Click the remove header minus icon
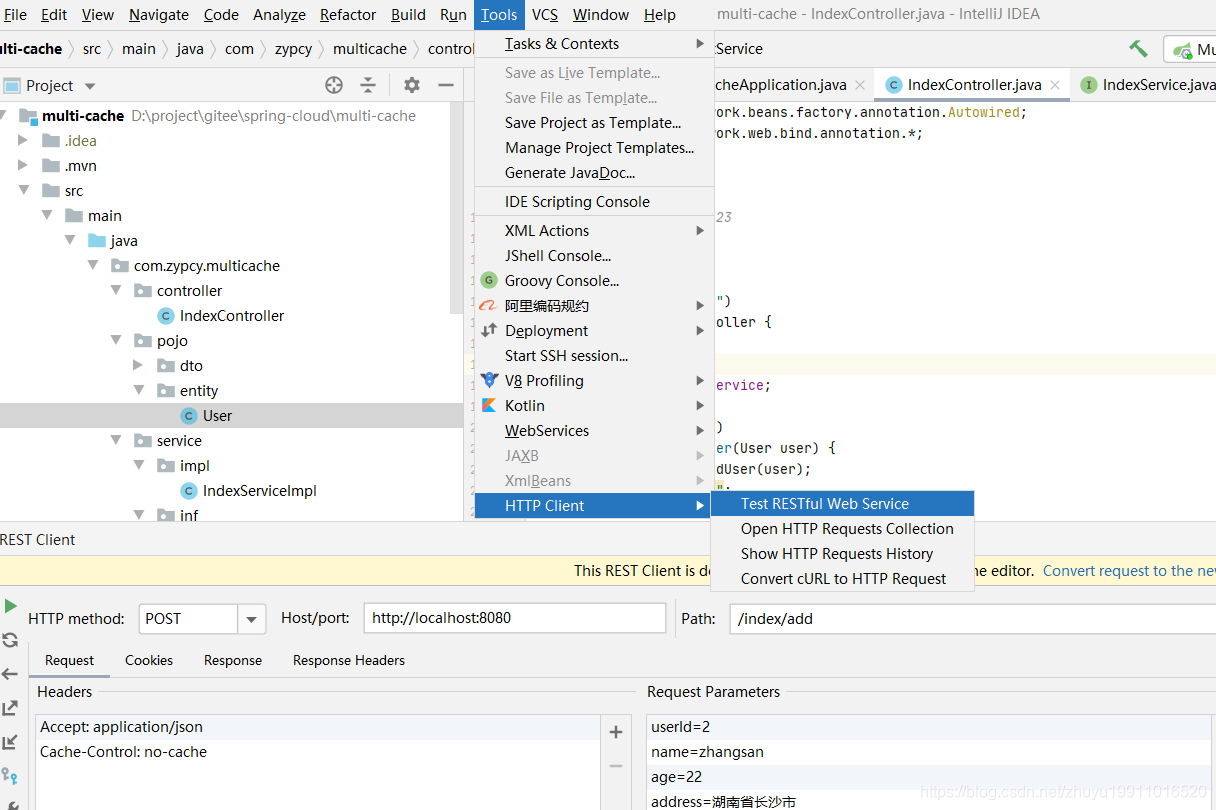The width and height of the screenshot is (1216, 810). [616, 766]
